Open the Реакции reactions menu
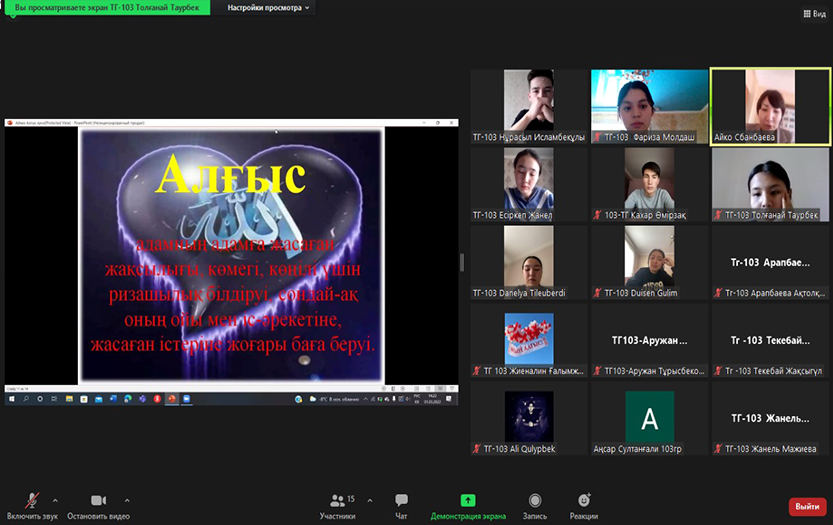Viewport: 833px width, 525px height. click(584, 500)
